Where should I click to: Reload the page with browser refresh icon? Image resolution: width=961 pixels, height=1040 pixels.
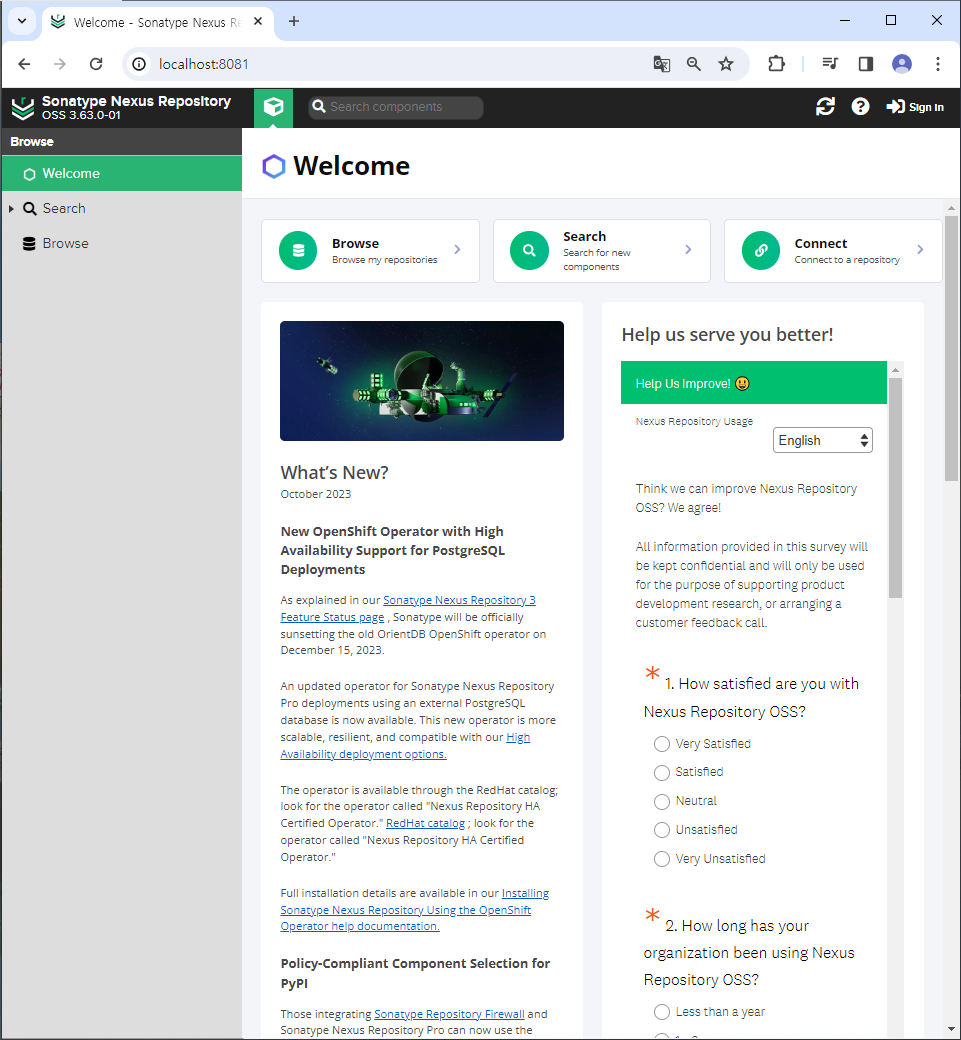96,64
